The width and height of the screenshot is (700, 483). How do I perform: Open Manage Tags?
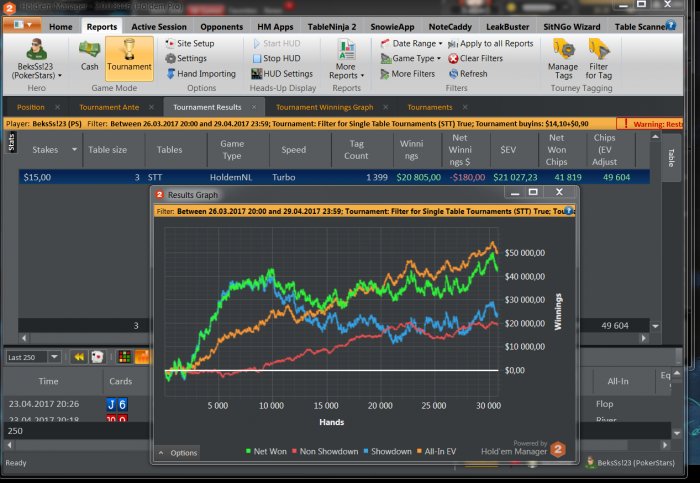pos(563,59)
